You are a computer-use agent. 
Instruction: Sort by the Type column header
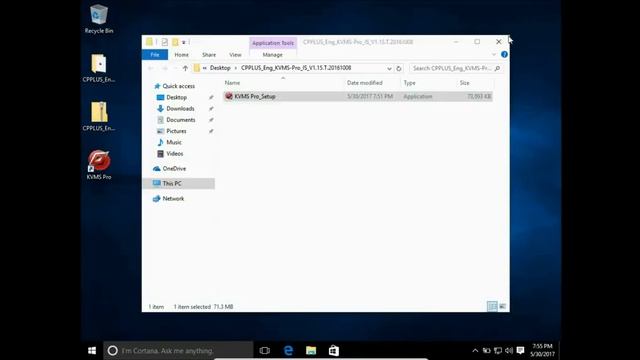pos(409,83)
